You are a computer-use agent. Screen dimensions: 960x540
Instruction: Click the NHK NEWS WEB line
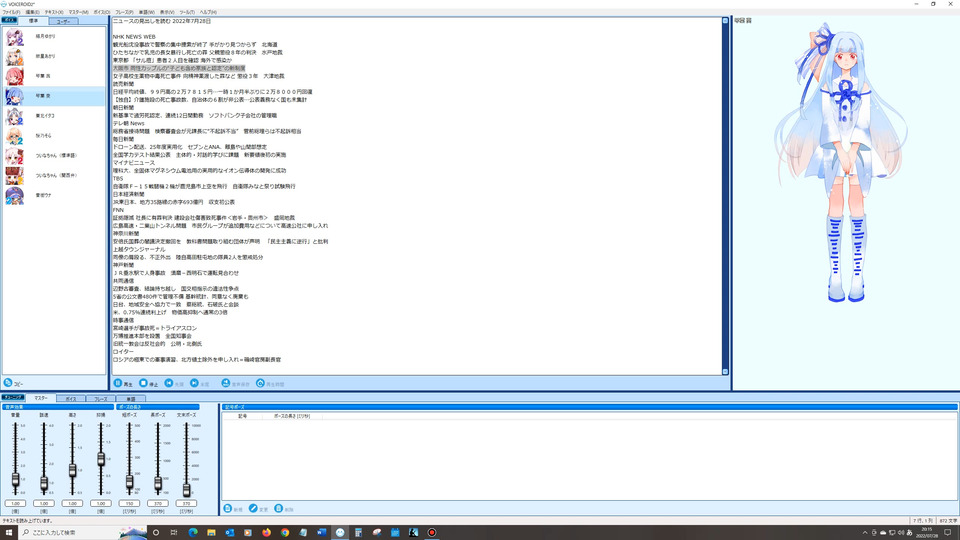pos(134,37)
